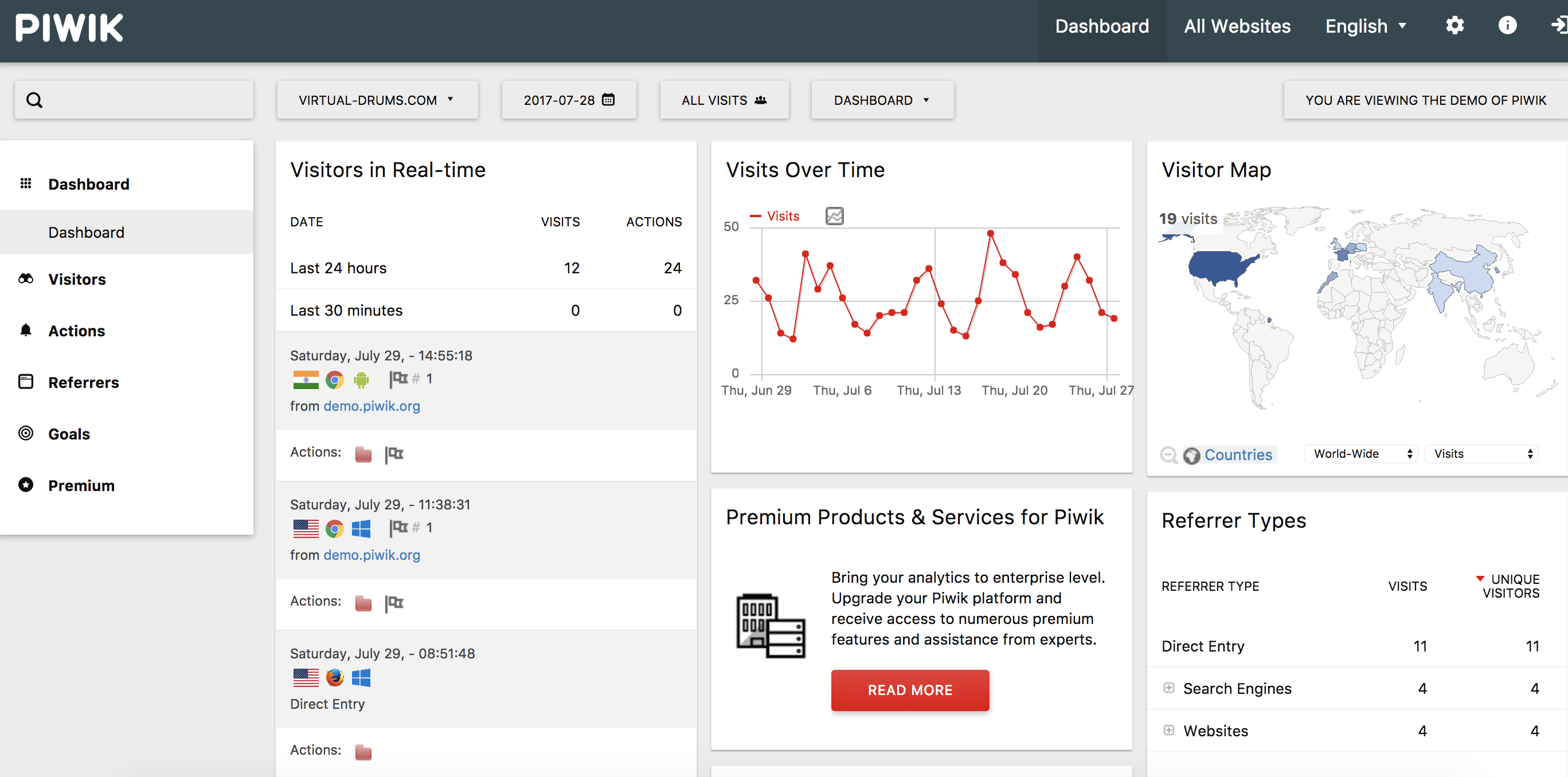
Task: Expand the Search Engines row
Action: tap(1169, 688)
